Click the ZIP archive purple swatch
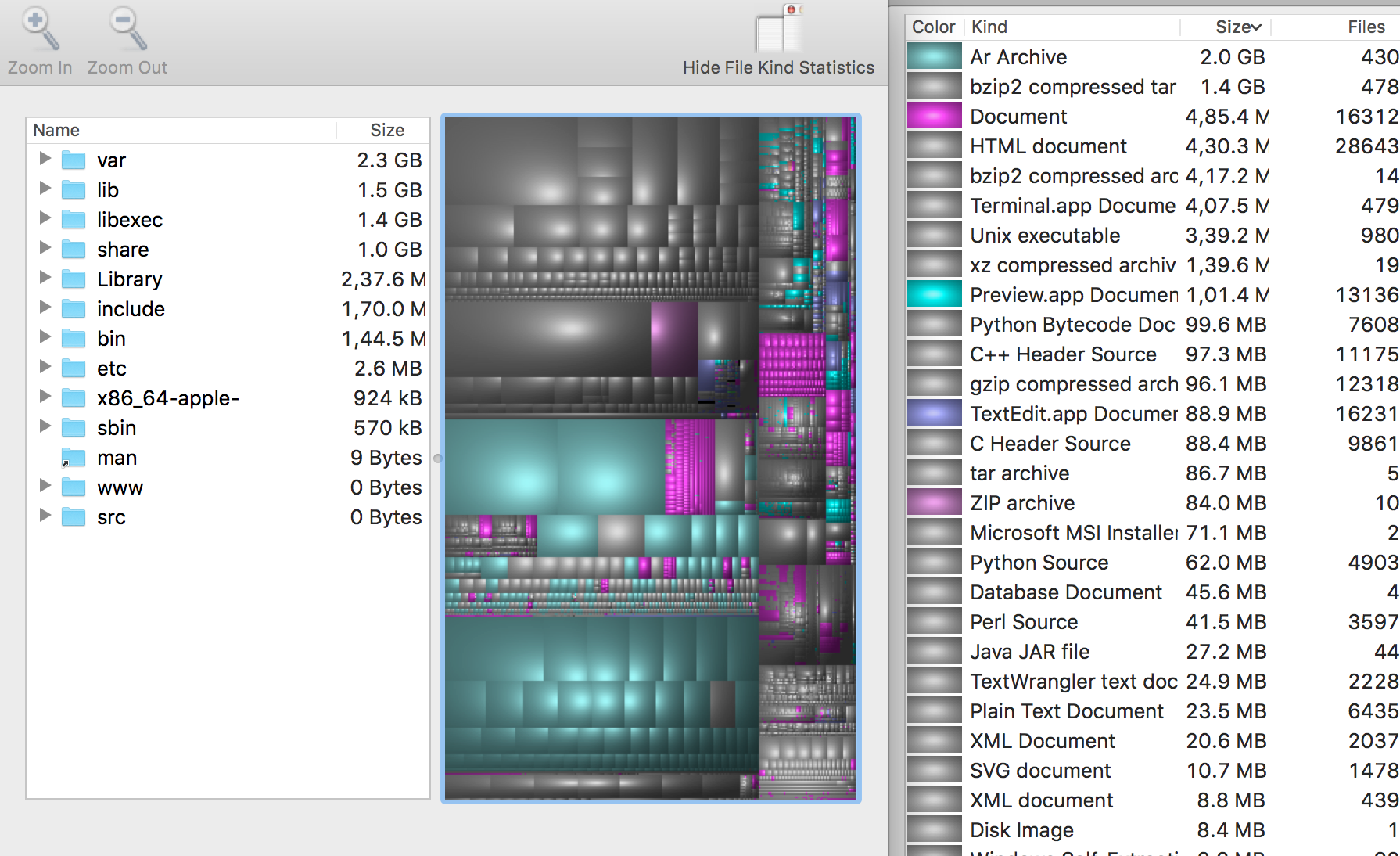The height and width of the screenshot is (856, 1400). click(934, 502)
